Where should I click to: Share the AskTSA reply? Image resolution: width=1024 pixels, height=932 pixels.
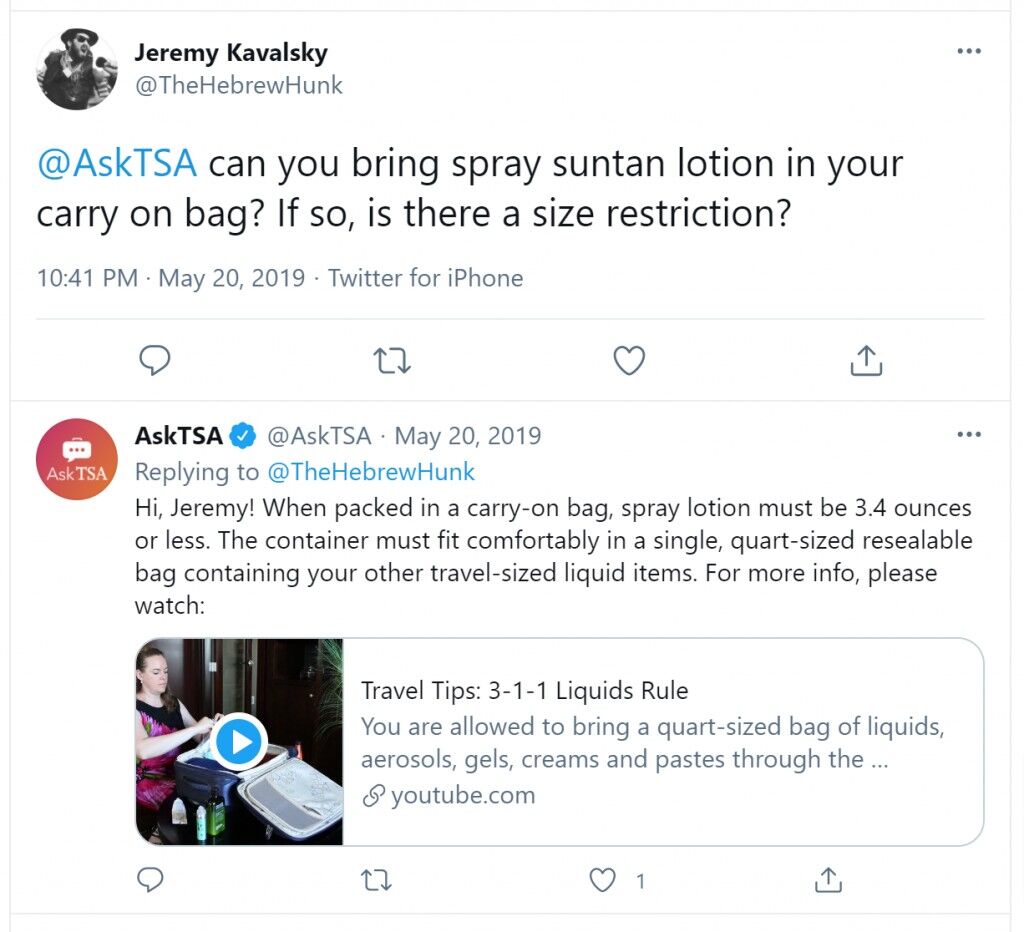(x=828, y=880)
